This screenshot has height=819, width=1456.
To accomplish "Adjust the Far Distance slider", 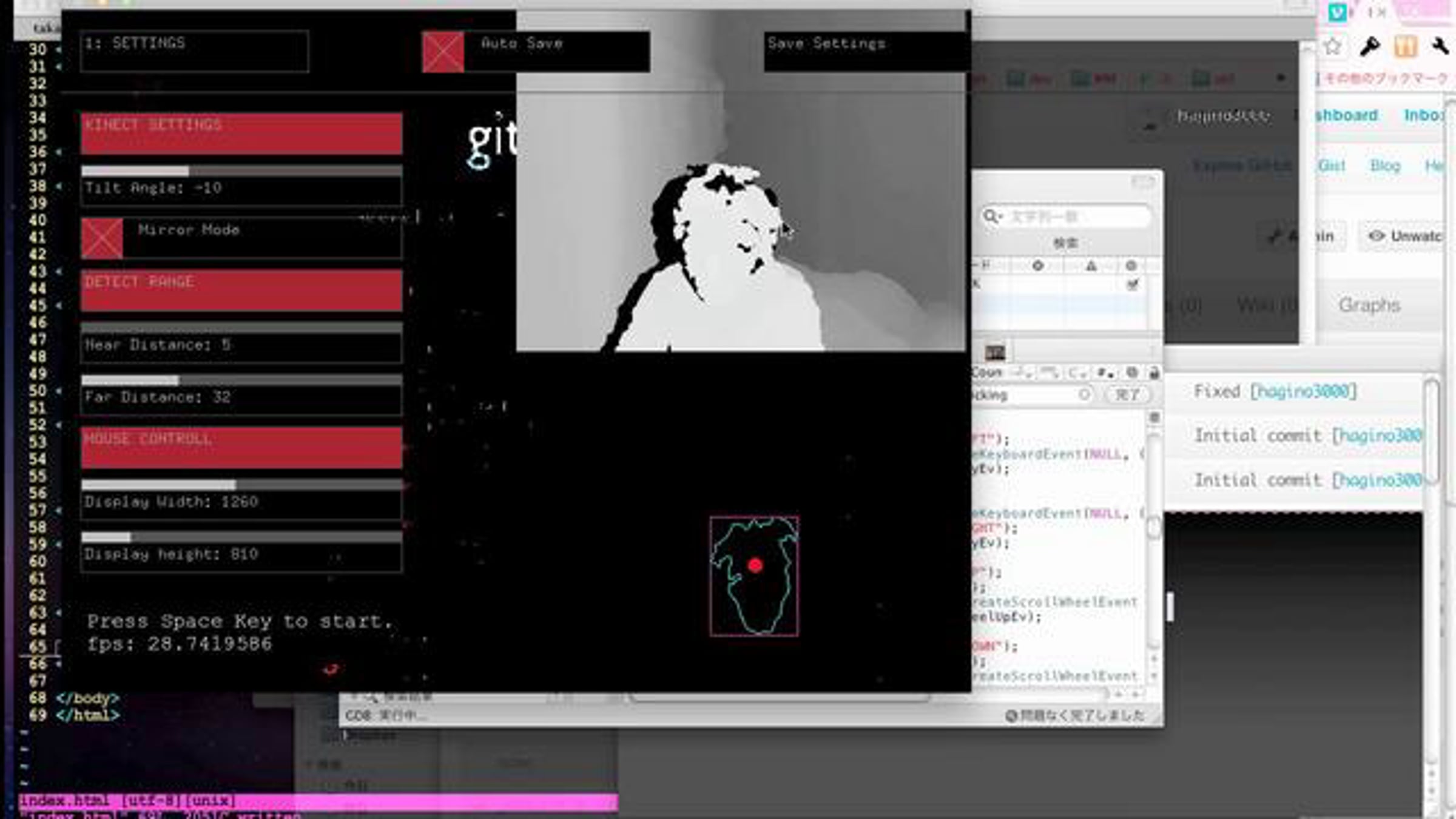I will (241, 380).
